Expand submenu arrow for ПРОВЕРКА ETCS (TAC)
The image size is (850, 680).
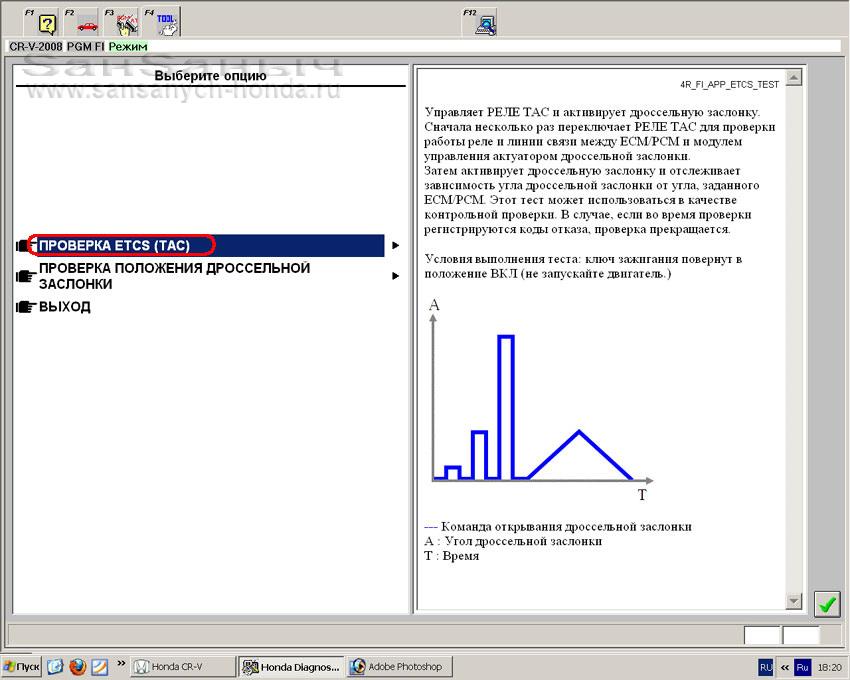tap(396, 246)
